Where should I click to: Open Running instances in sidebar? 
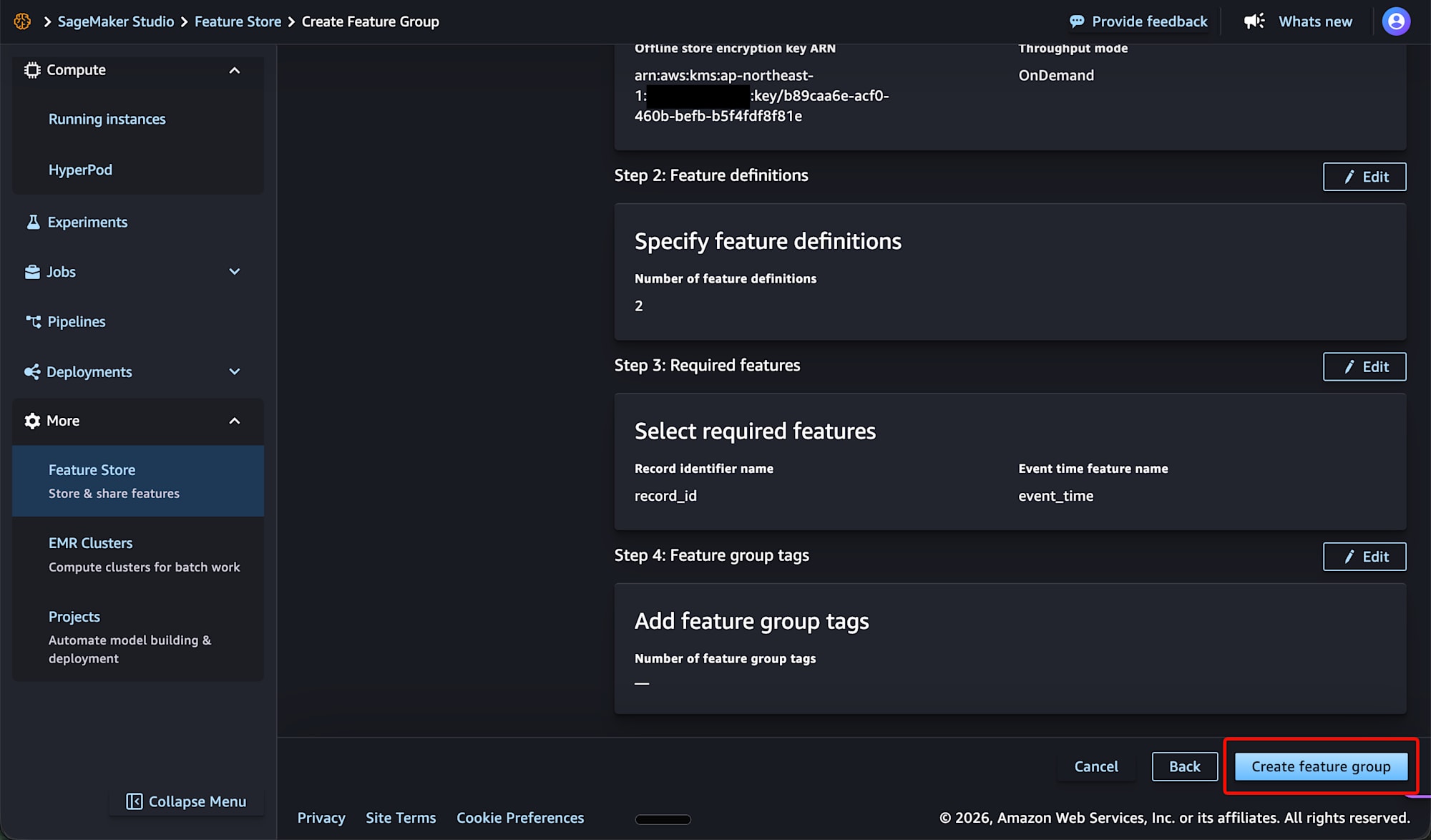107,119
